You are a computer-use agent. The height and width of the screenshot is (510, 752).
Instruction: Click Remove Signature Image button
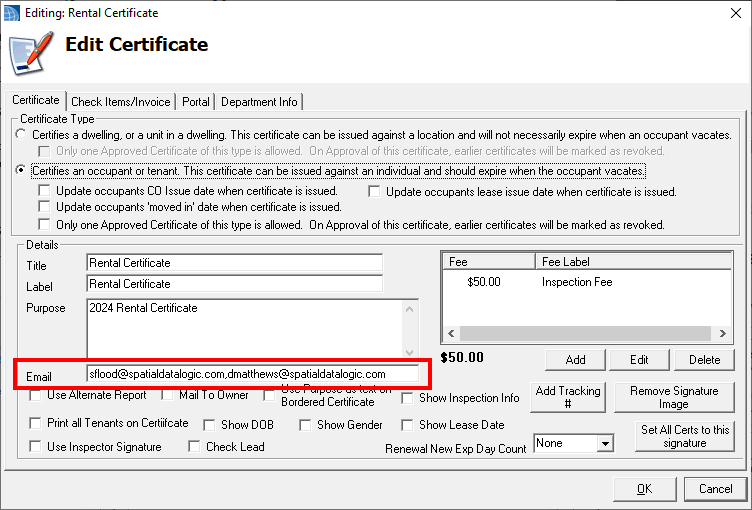(674, 397)
